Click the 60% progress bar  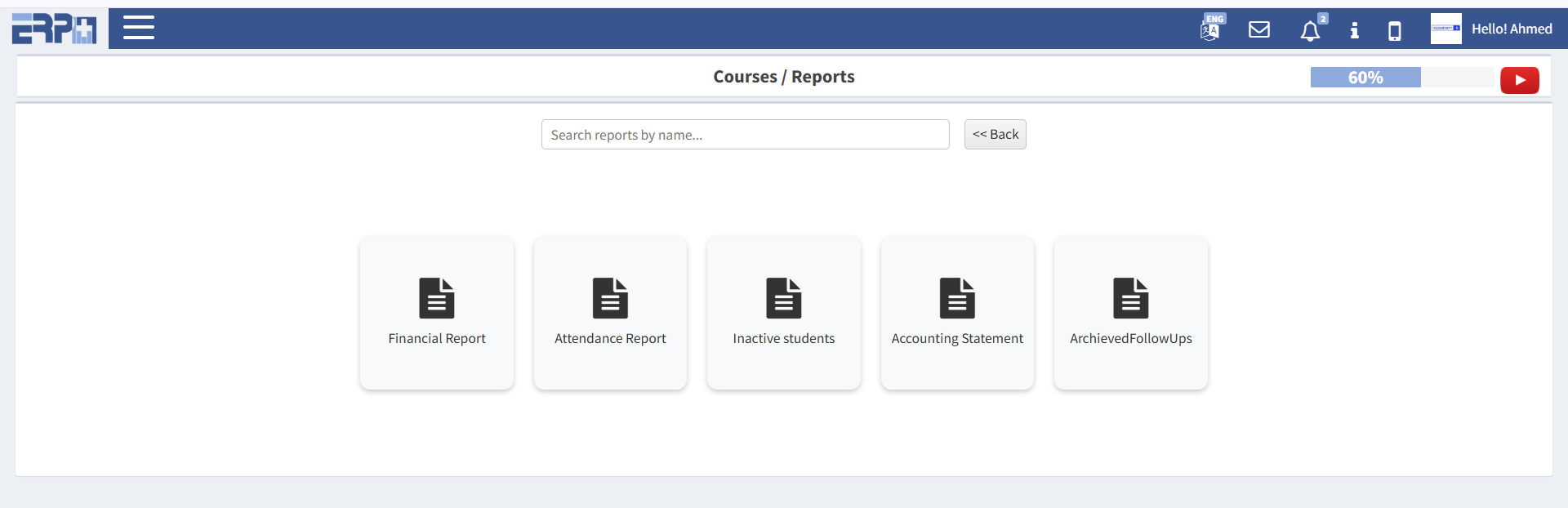(x=1365, y=78)
